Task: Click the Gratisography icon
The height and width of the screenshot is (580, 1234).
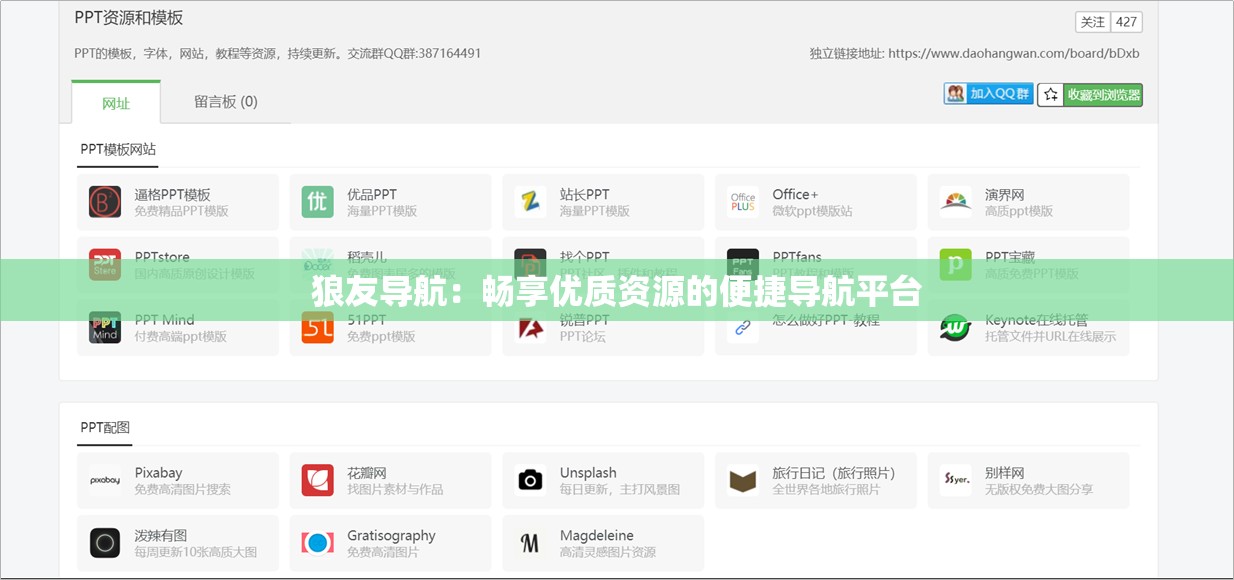Action: click(318, 543)
